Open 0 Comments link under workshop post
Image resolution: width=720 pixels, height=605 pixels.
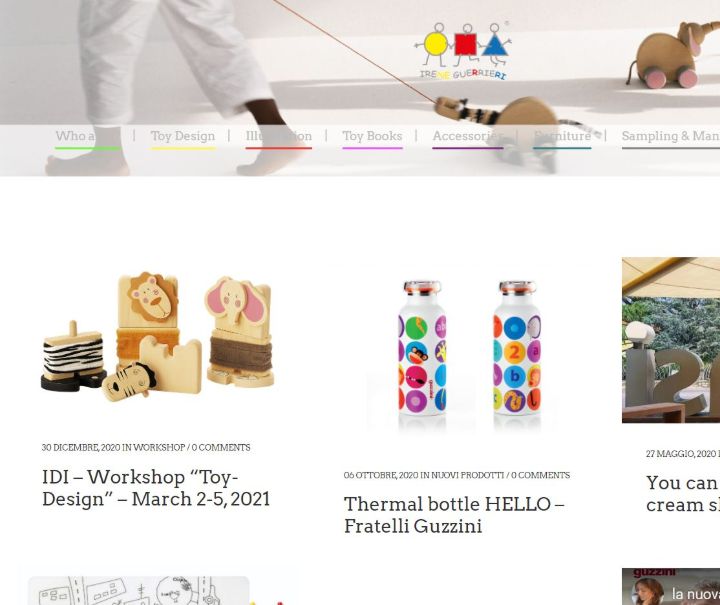click(x=221, y=448)
